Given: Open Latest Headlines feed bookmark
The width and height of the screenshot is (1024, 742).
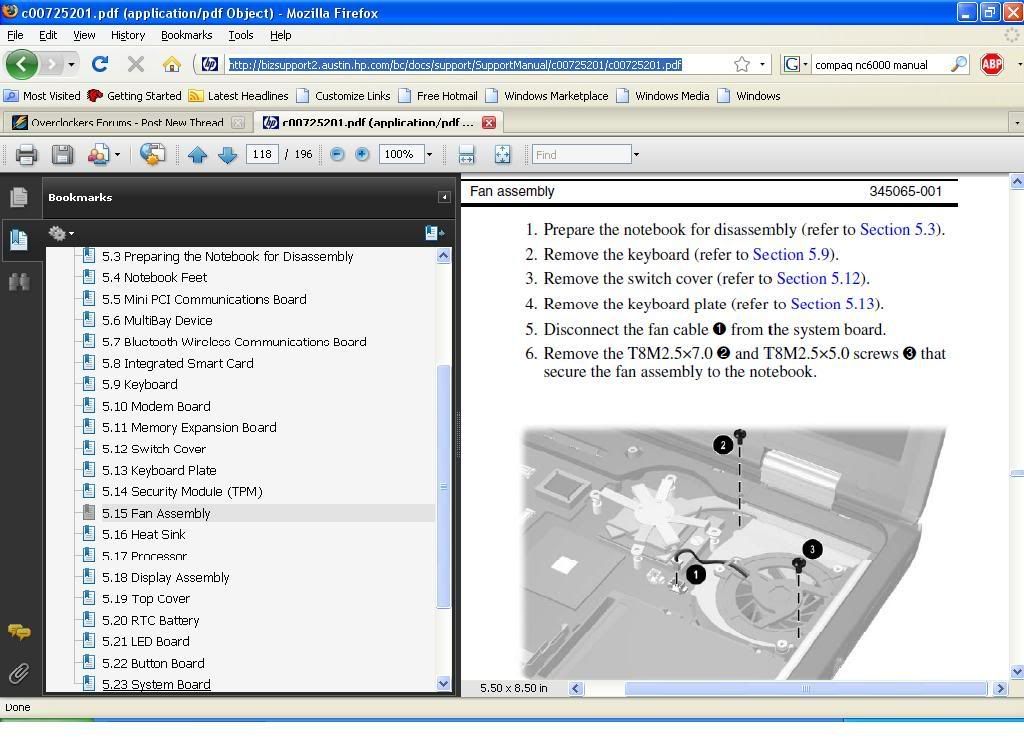Looking at the screenshot, I should (x=239, y=96).
